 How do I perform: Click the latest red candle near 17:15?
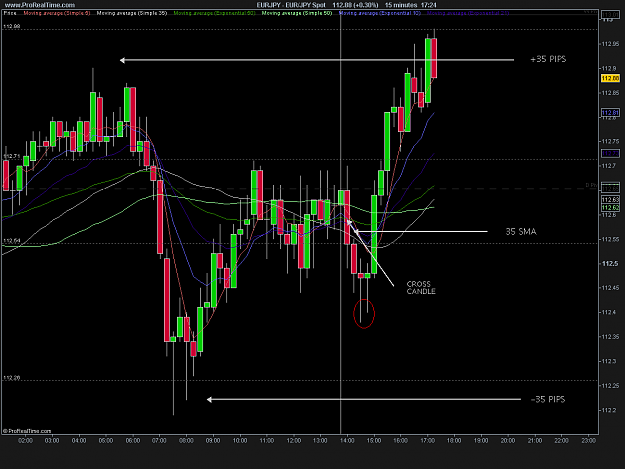point(434,58)
